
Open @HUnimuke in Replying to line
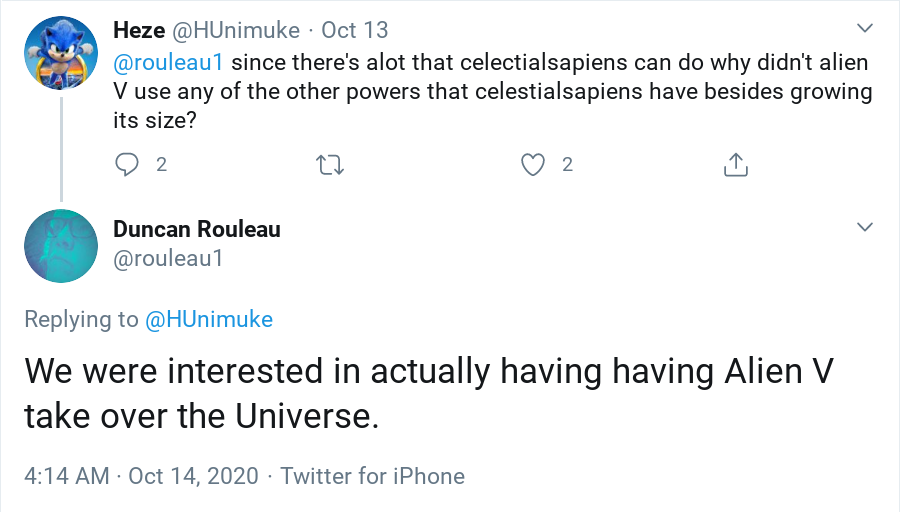coord(209,319)
